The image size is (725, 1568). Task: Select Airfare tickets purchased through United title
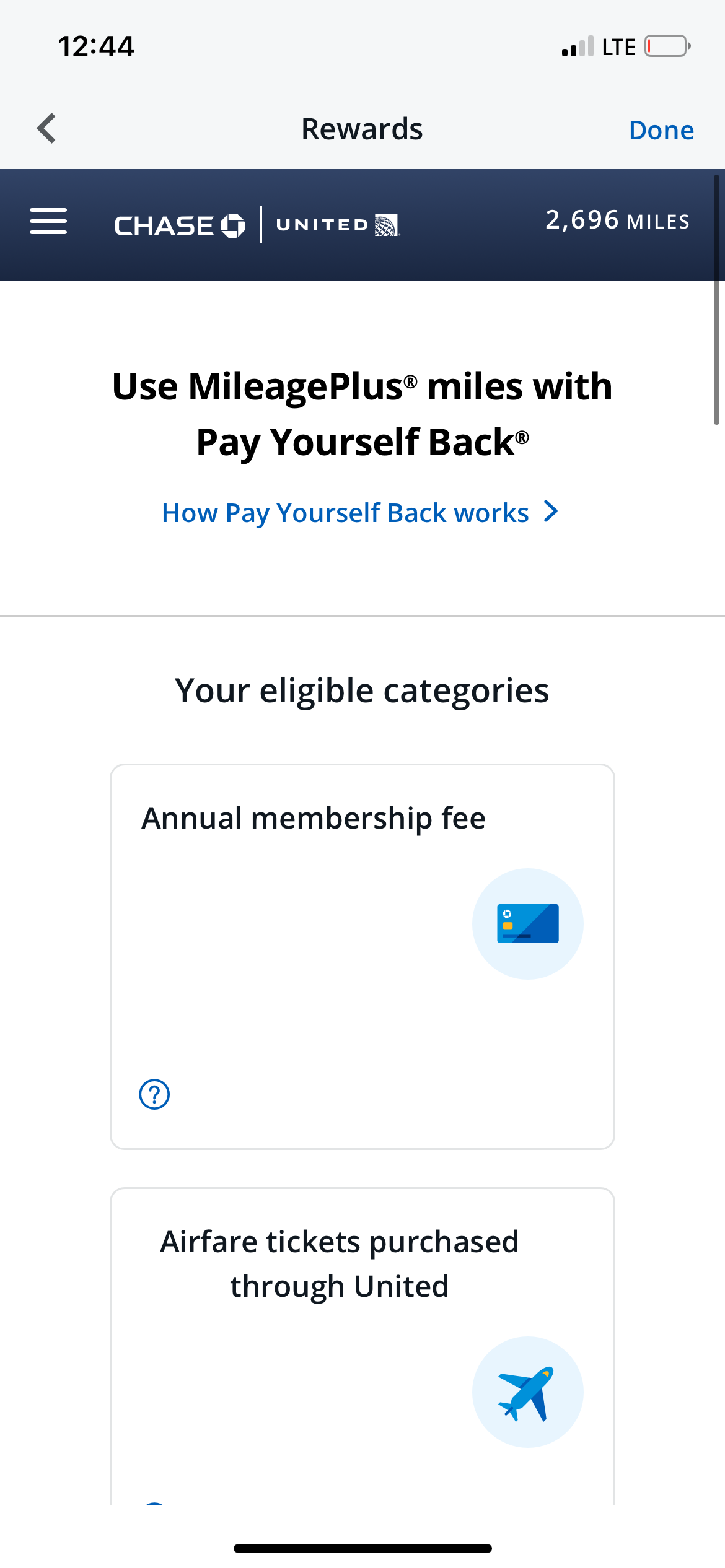tap(340, 1264)
